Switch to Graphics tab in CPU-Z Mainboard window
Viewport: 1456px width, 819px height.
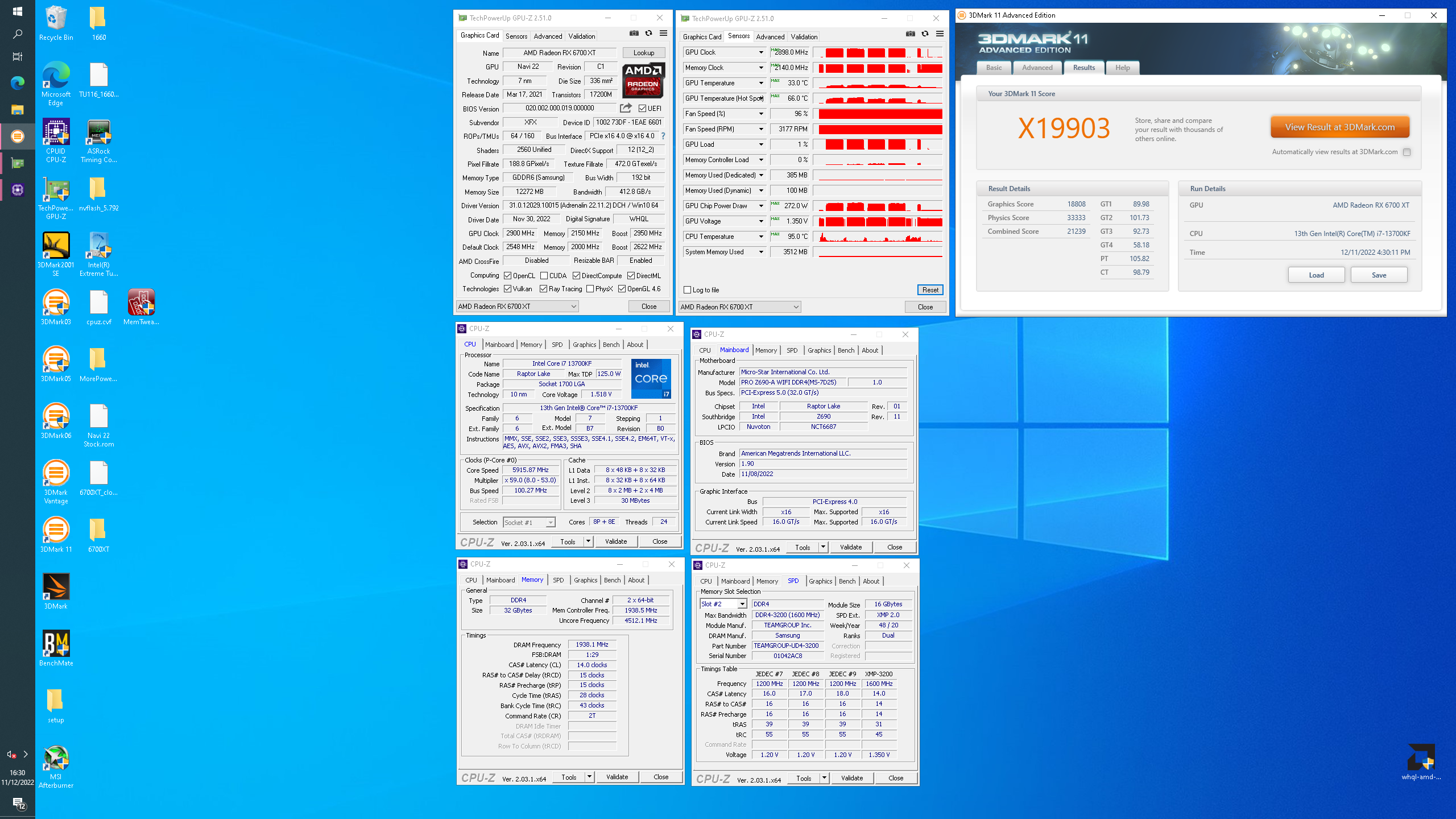point(820,350)
